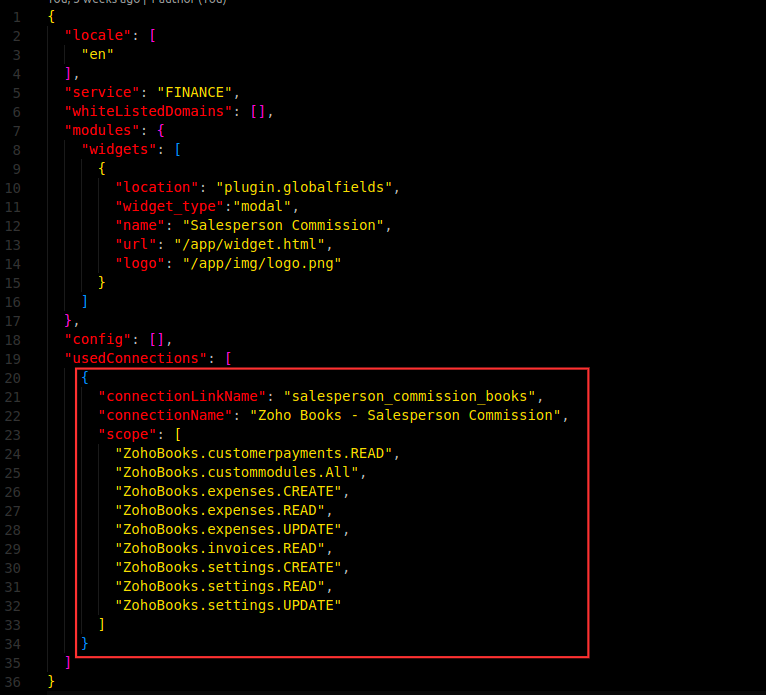The width and height of the screenshot is (766, 695).
Task: Click the closing brace on line 36
Action: point(51,681)
